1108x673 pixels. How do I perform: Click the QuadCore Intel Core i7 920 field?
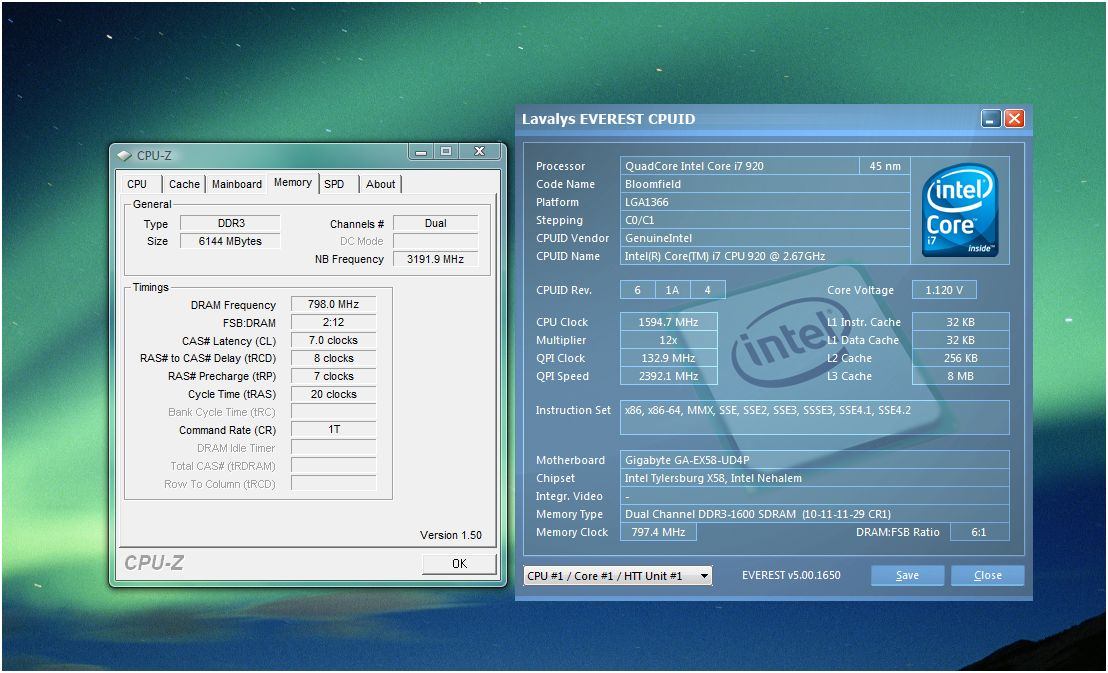coord(739,166)
